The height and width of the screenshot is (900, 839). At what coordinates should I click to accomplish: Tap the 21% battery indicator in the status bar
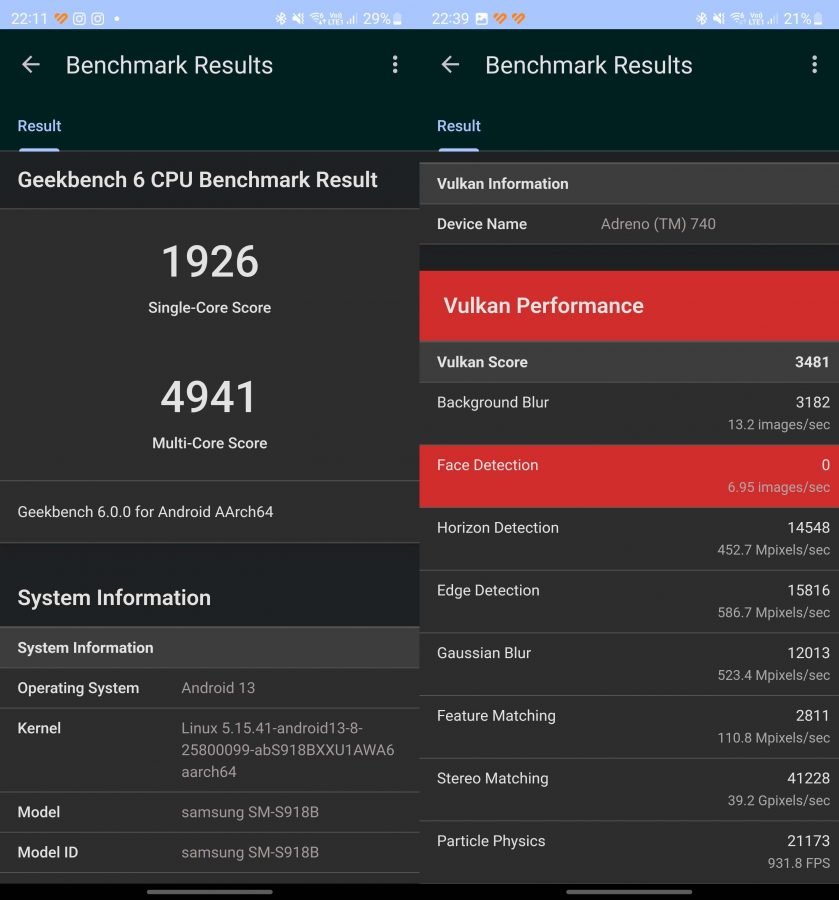pos(803,18)
